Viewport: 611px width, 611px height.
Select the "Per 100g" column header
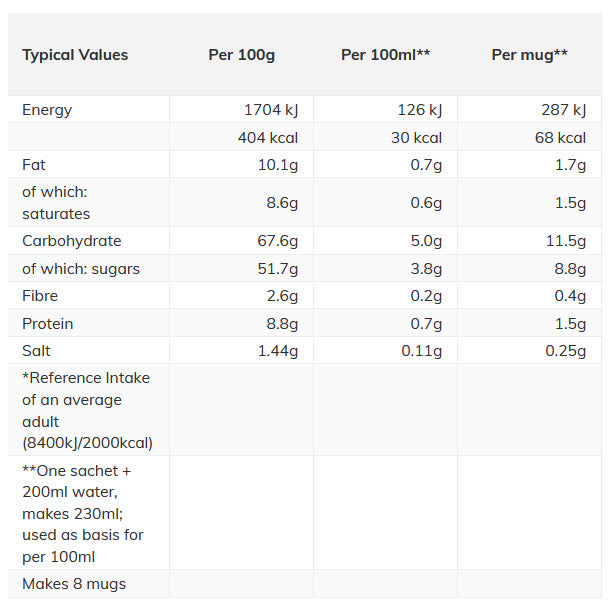[241, 55]
